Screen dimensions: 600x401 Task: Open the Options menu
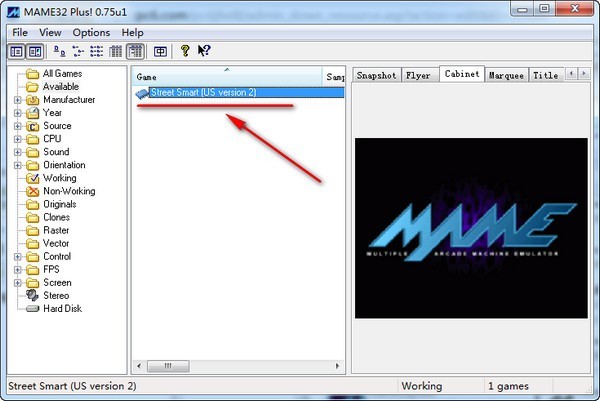click(91, 33)
